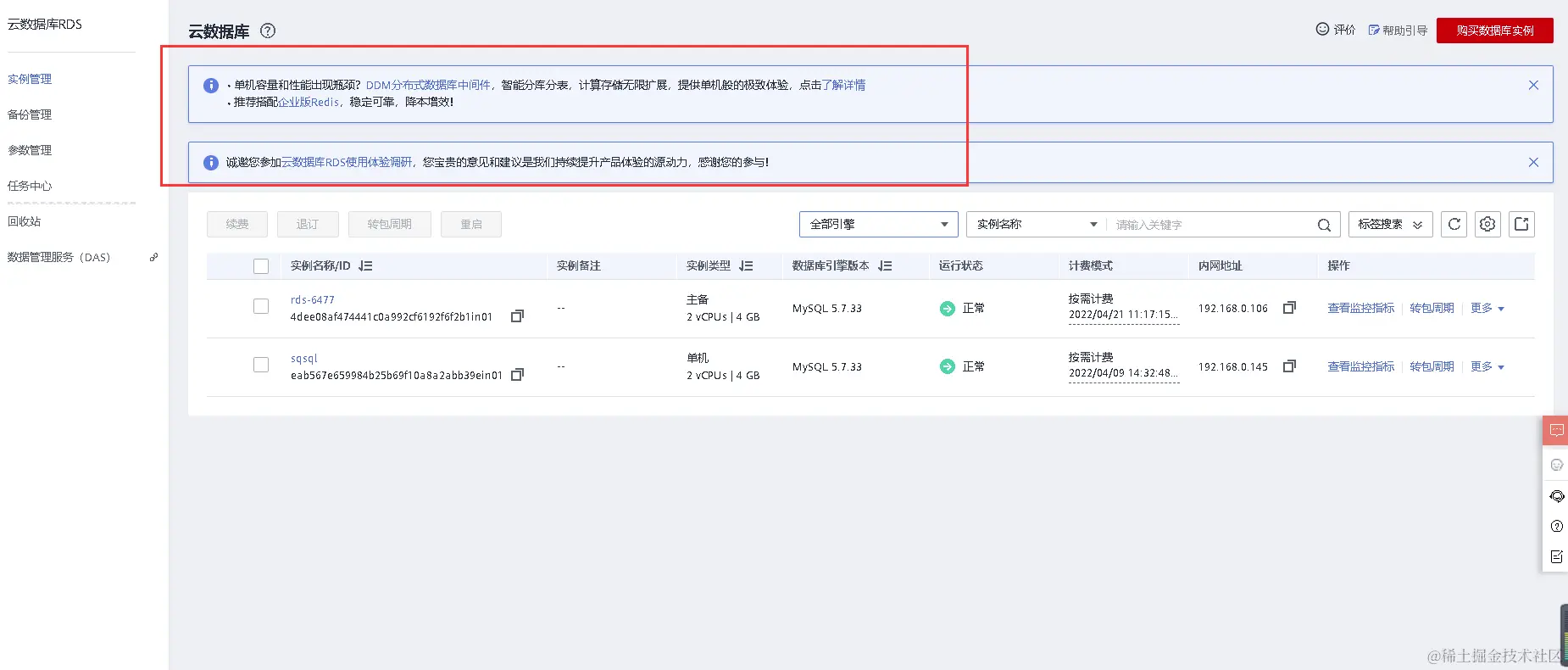Tick the checkbox for sqsql

pos(261,365)
